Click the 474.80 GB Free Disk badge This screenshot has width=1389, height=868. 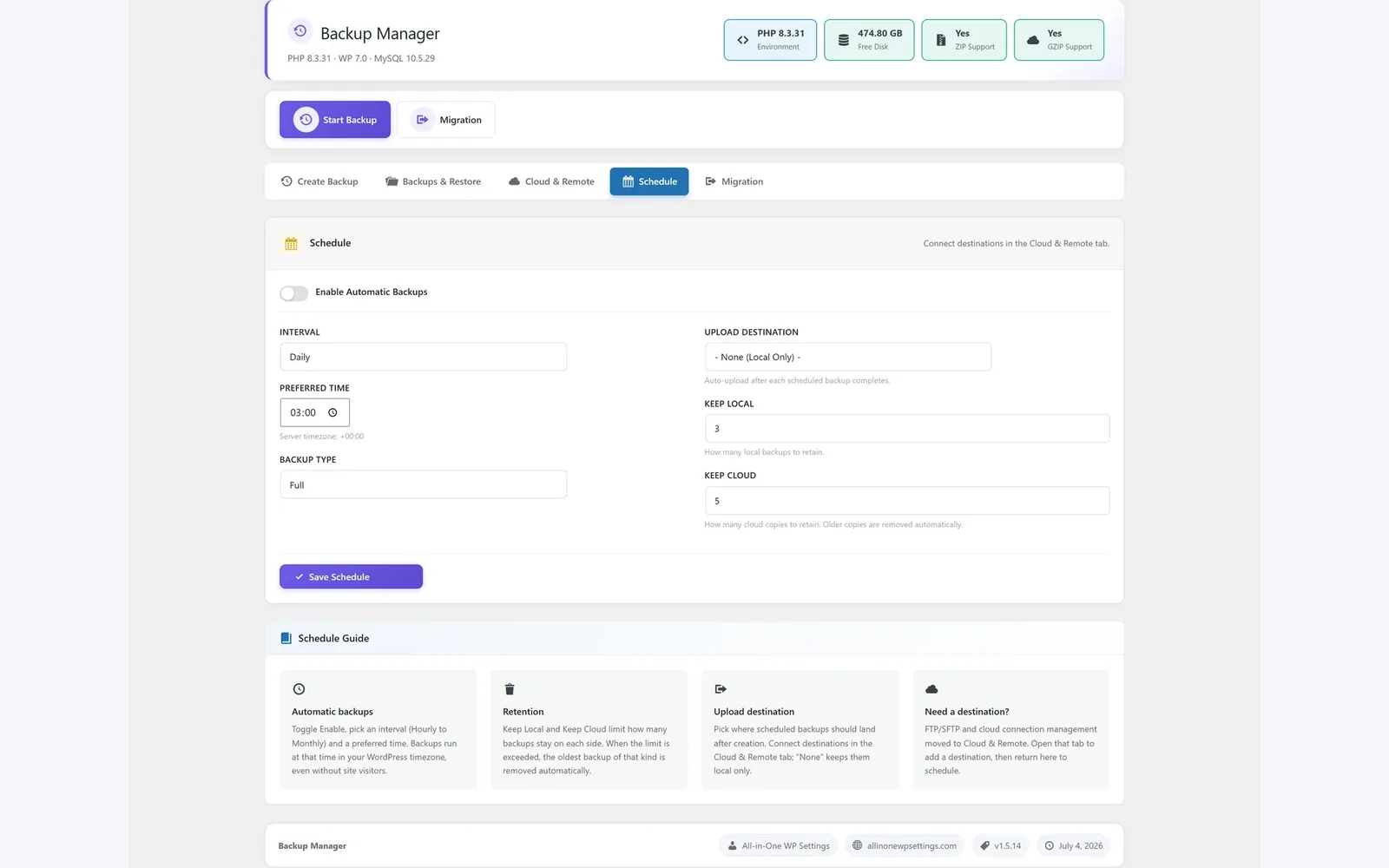click(x=869, y=40)
